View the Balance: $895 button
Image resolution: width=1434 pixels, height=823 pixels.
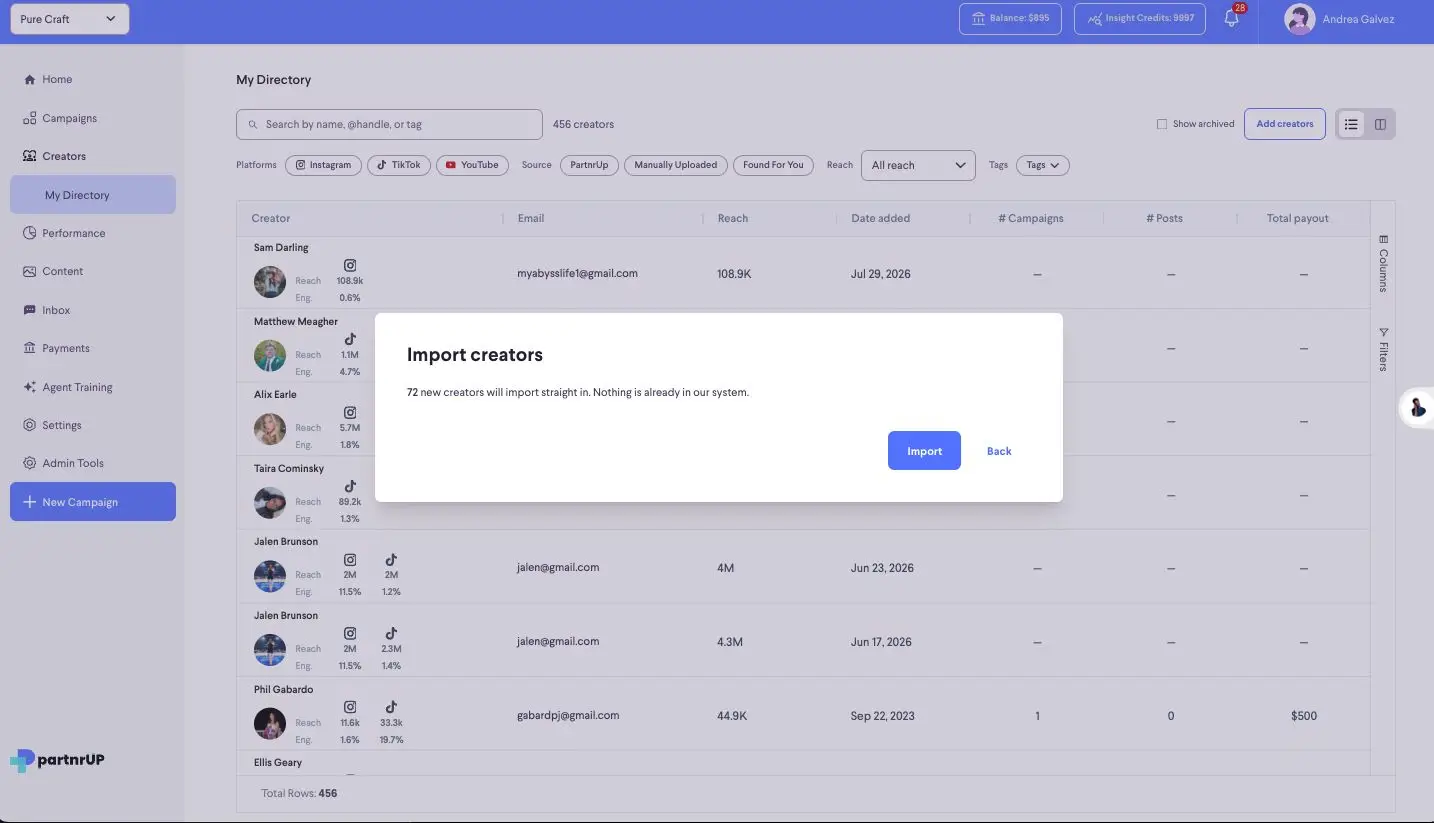click(x=1010, y=18)
